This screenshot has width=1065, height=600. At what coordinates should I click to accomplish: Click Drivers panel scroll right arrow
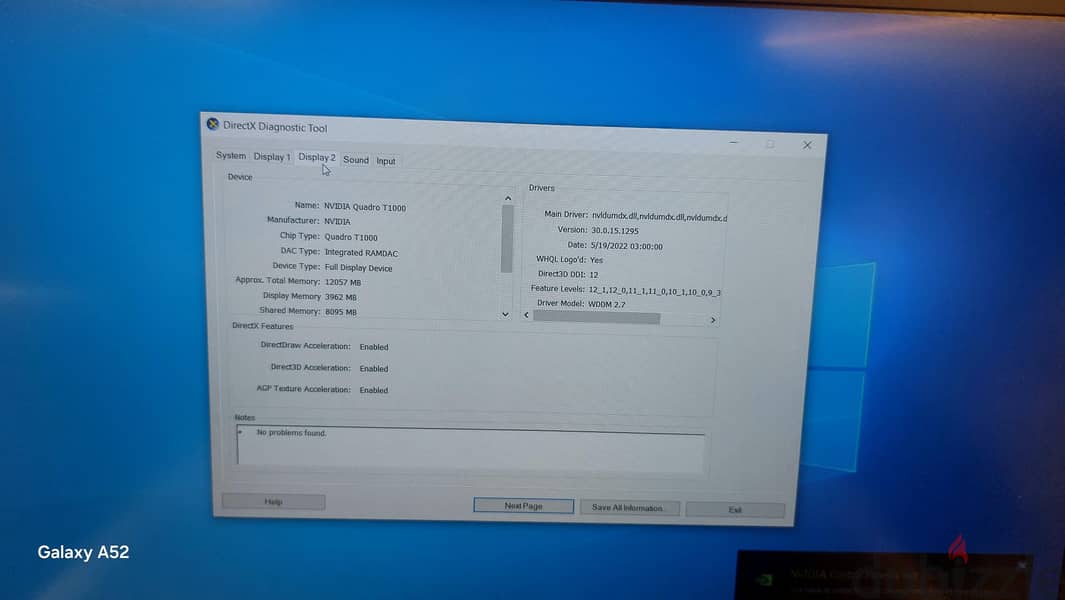tap(712, 319)
